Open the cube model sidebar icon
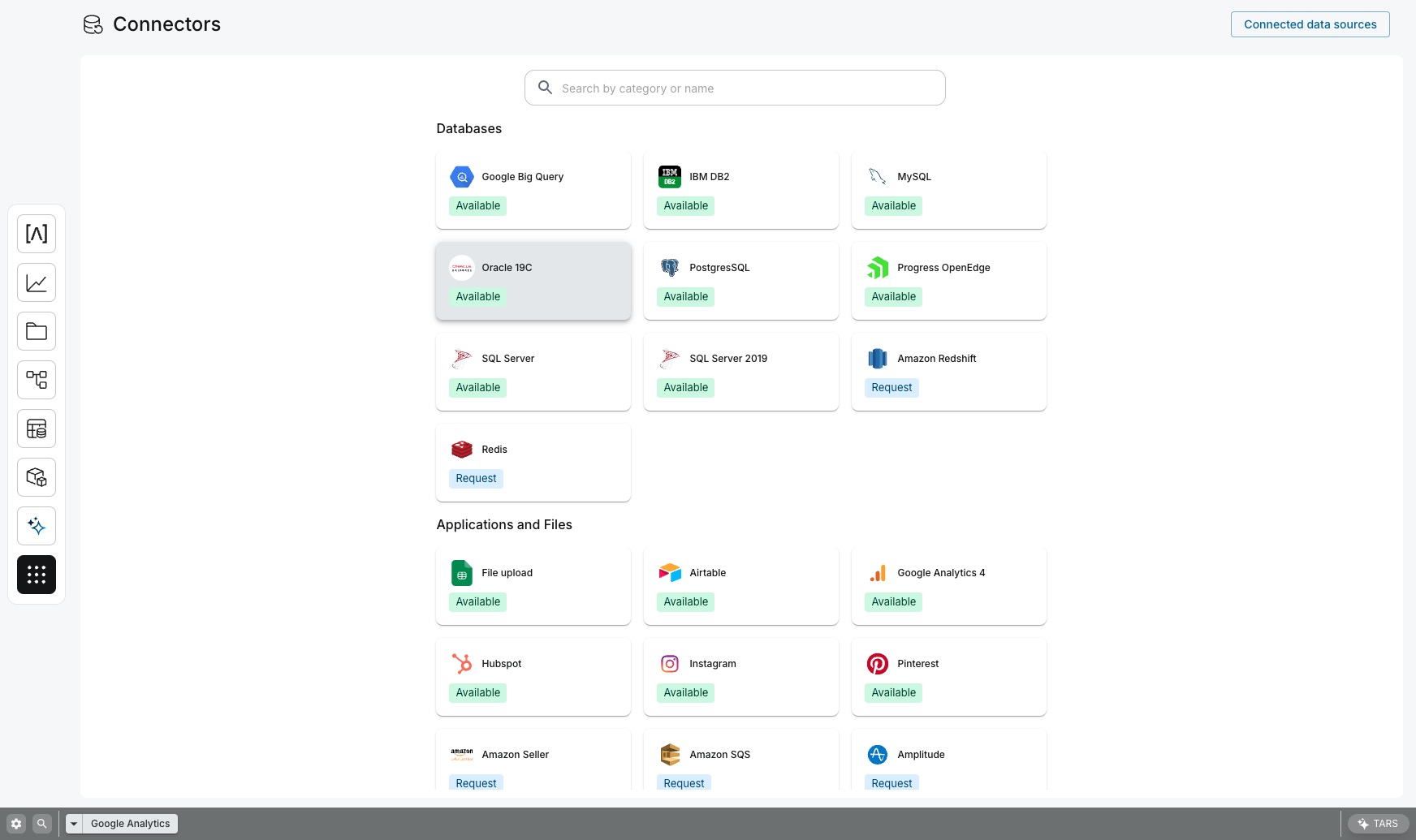The width and height of the screenshot is (1416, 840). 37,477
